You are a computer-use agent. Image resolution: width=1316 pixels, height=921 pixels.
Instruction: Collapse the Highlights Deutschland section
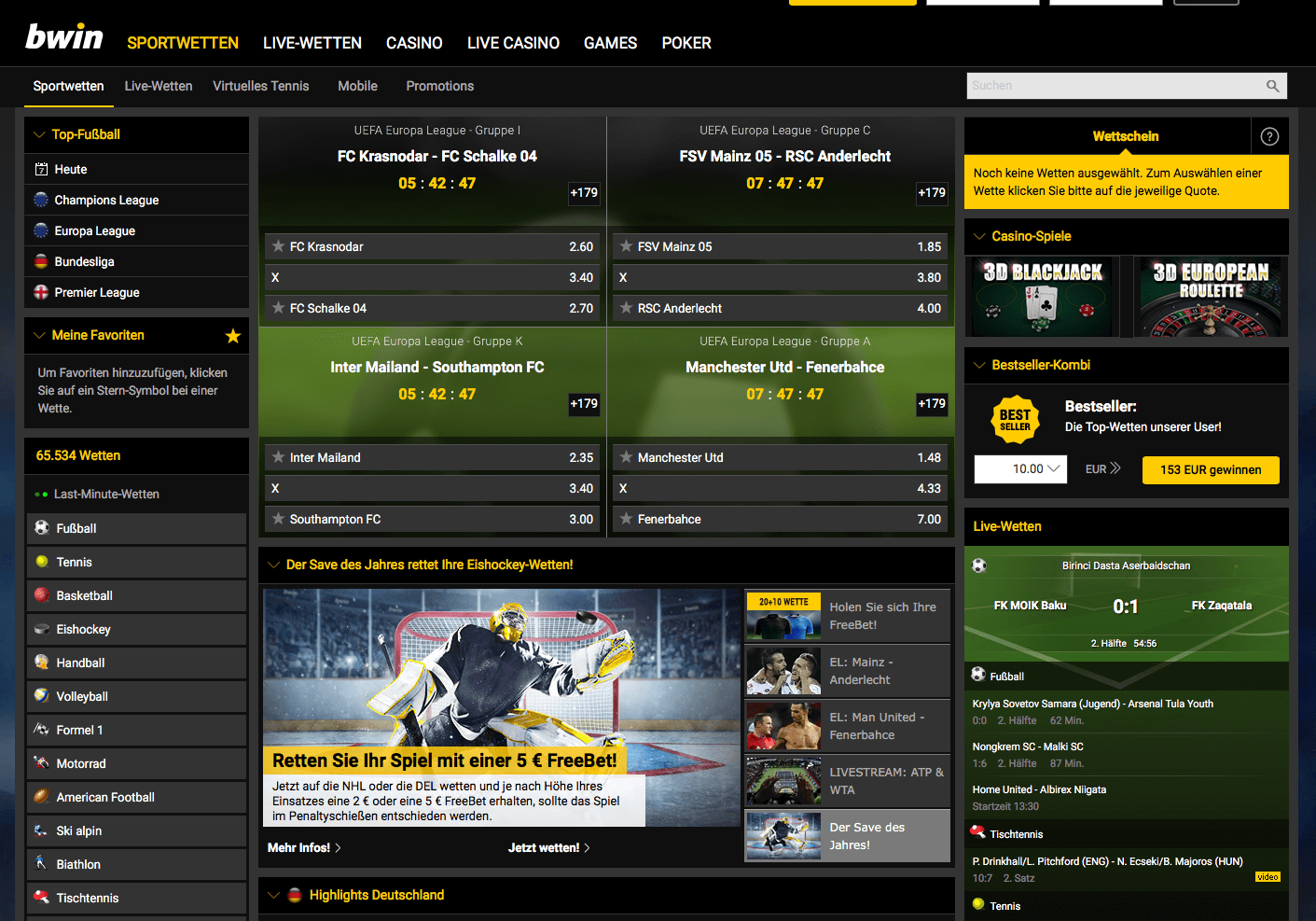pos(273,895)
